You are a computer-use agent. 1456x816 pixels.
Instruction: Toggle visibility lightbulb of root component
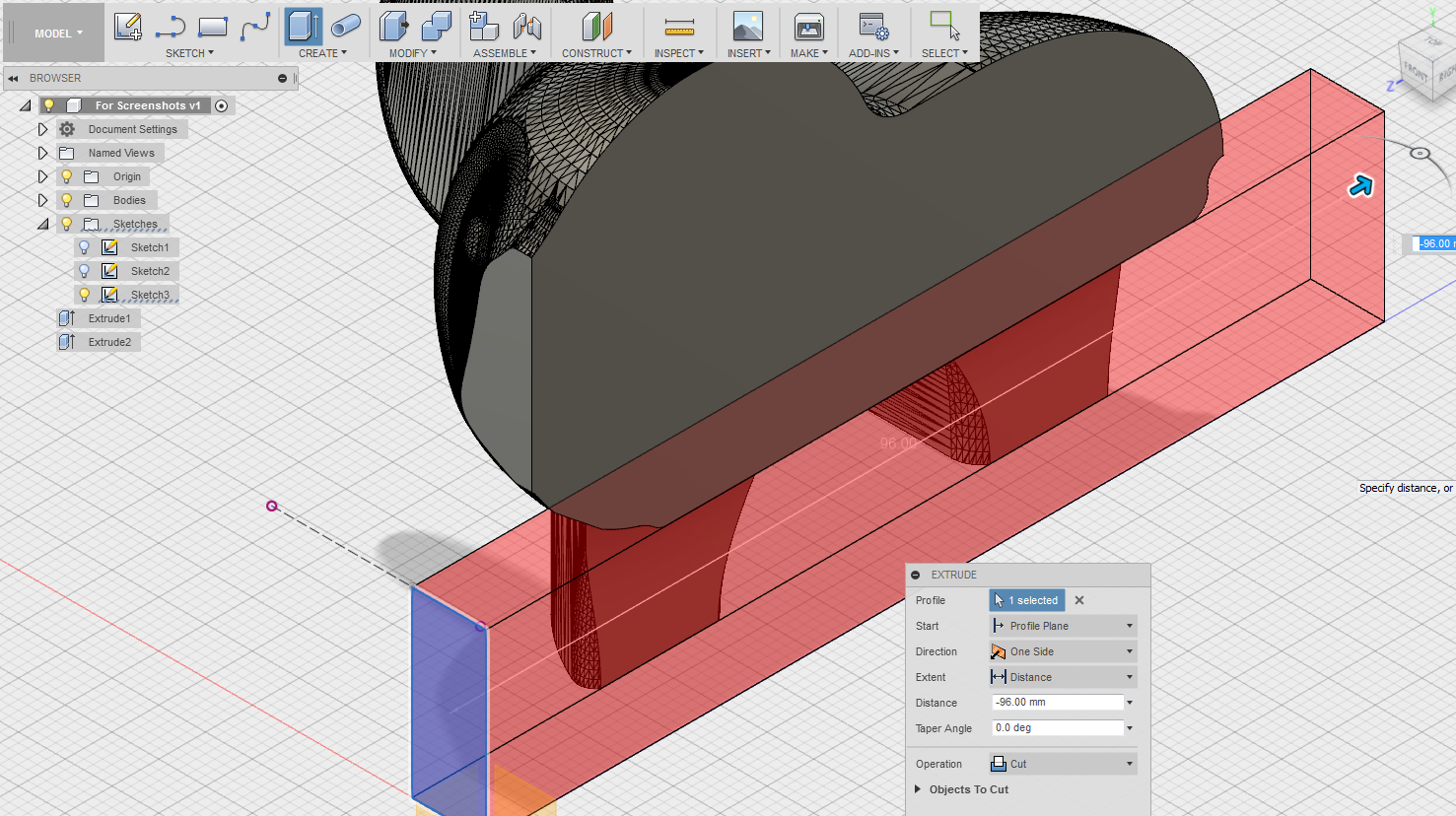(48, 105)
